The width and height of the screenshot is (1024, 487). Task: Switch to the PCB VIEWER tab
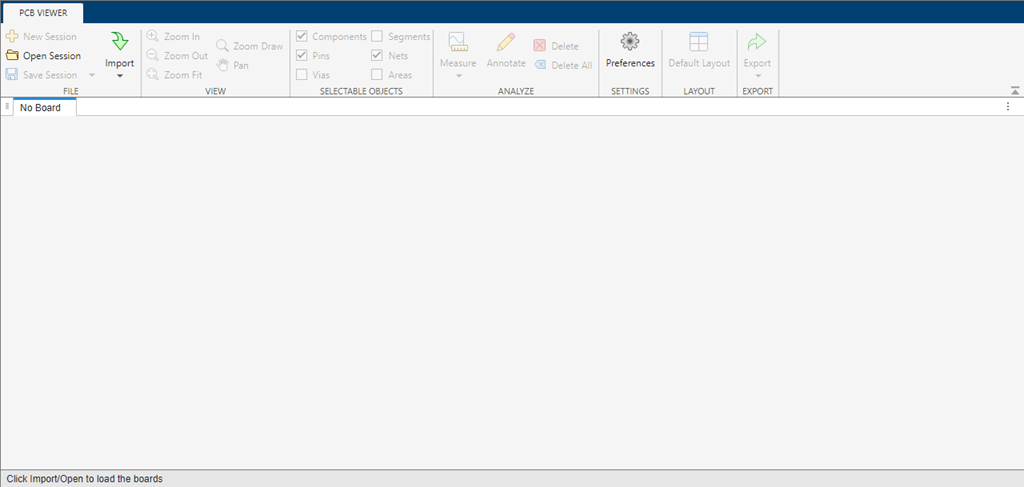[42, 13]
